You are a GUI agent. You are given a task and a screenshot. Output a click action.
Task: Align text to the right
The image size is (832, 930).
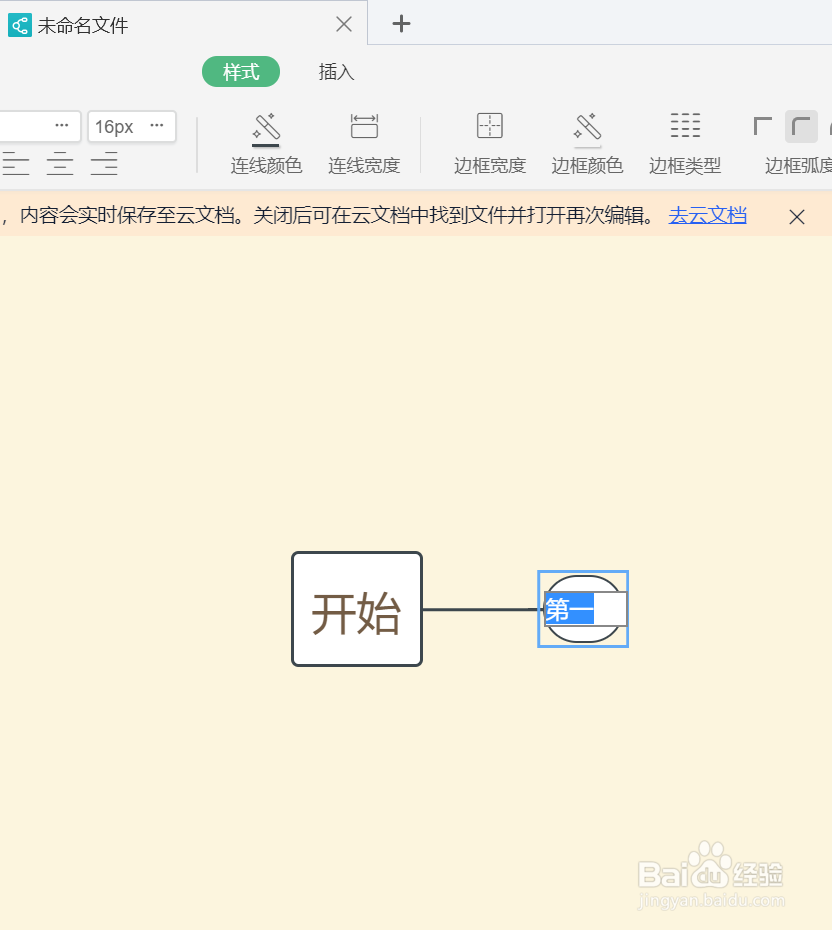pyautogui.click(x=104, y=163)
